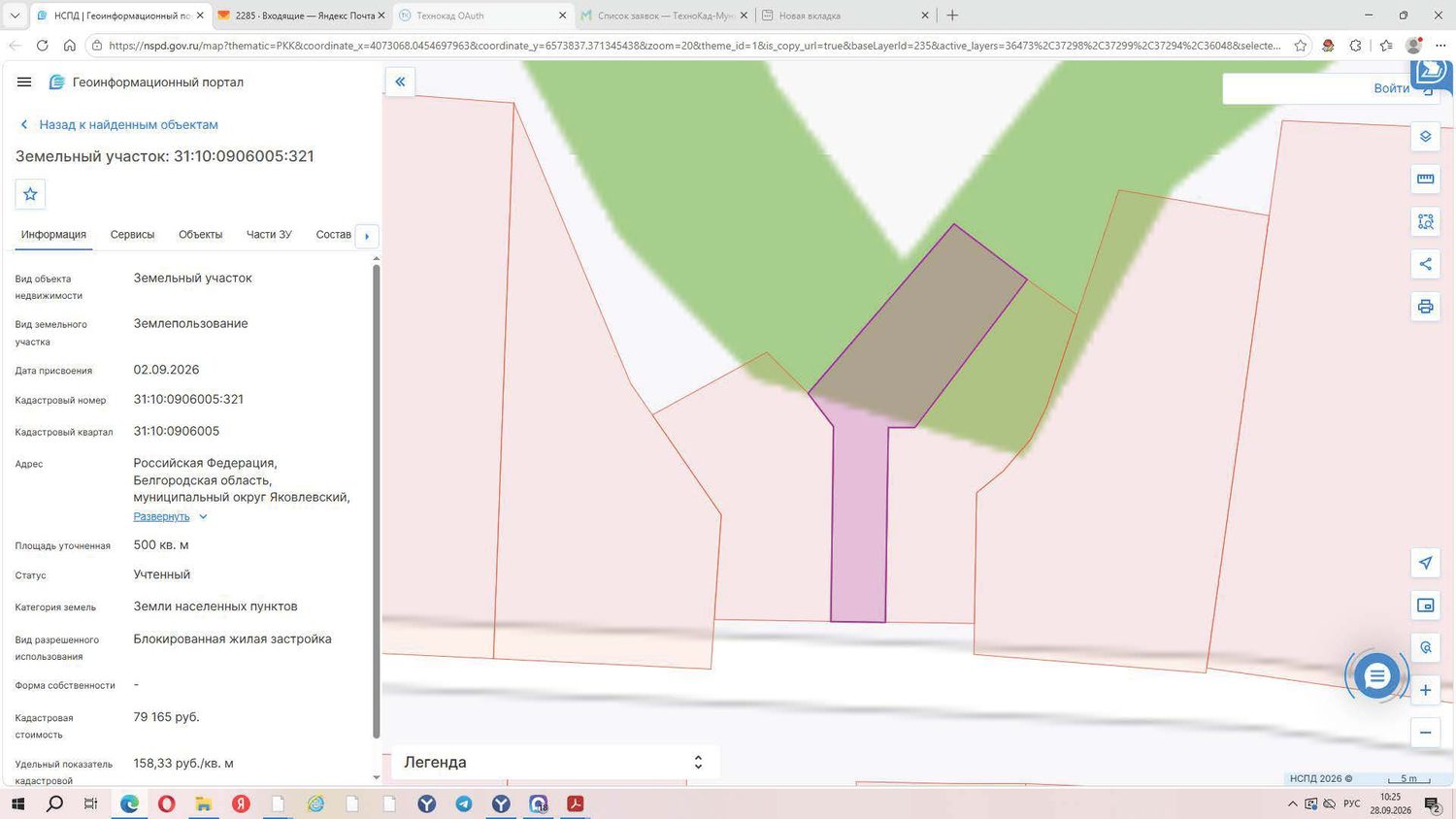
Task: Open File Explorer from the taskbar
Action: coord(204,803)
